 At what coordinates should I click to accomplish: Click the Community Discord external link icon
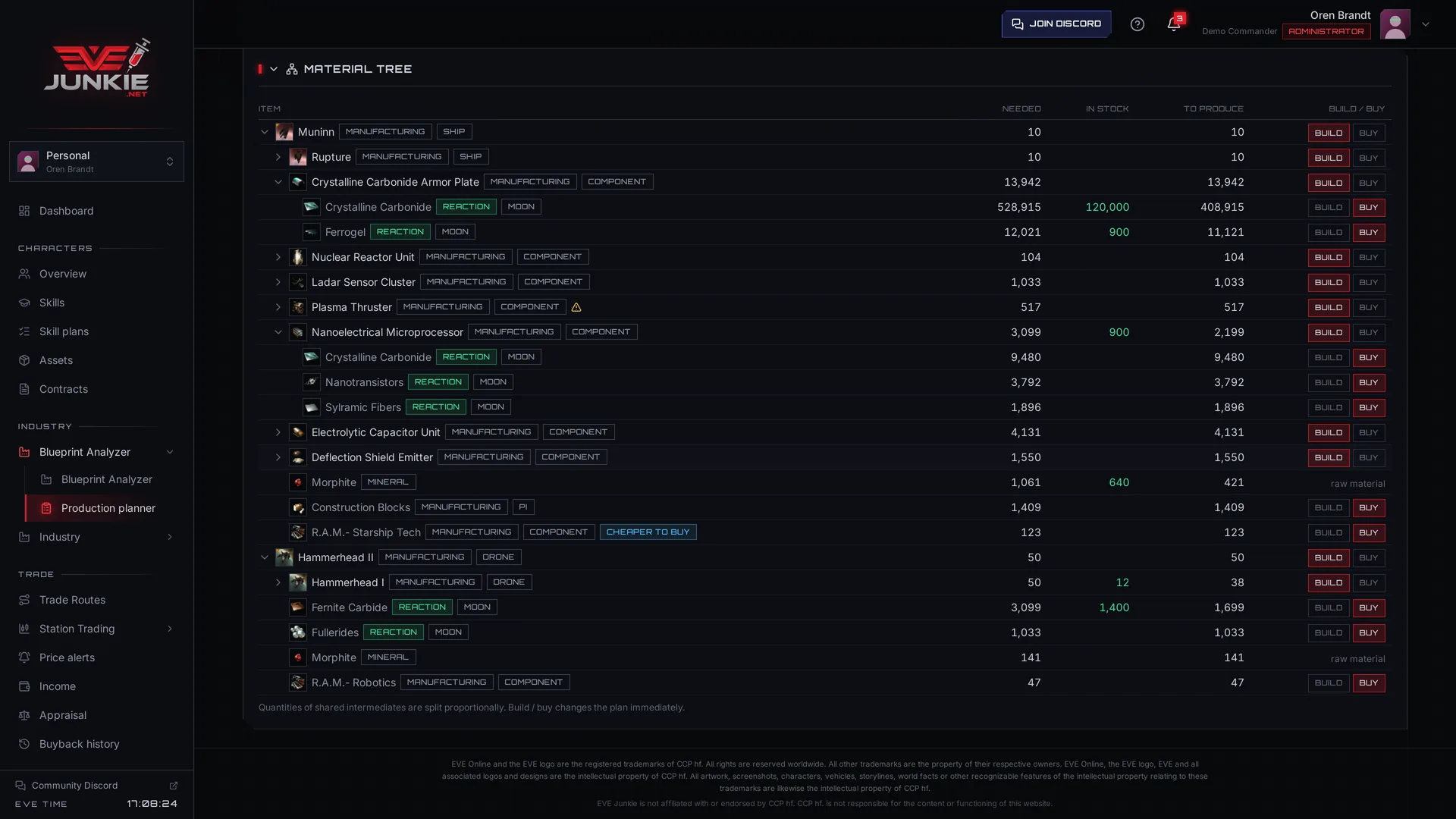coord(173,786)
